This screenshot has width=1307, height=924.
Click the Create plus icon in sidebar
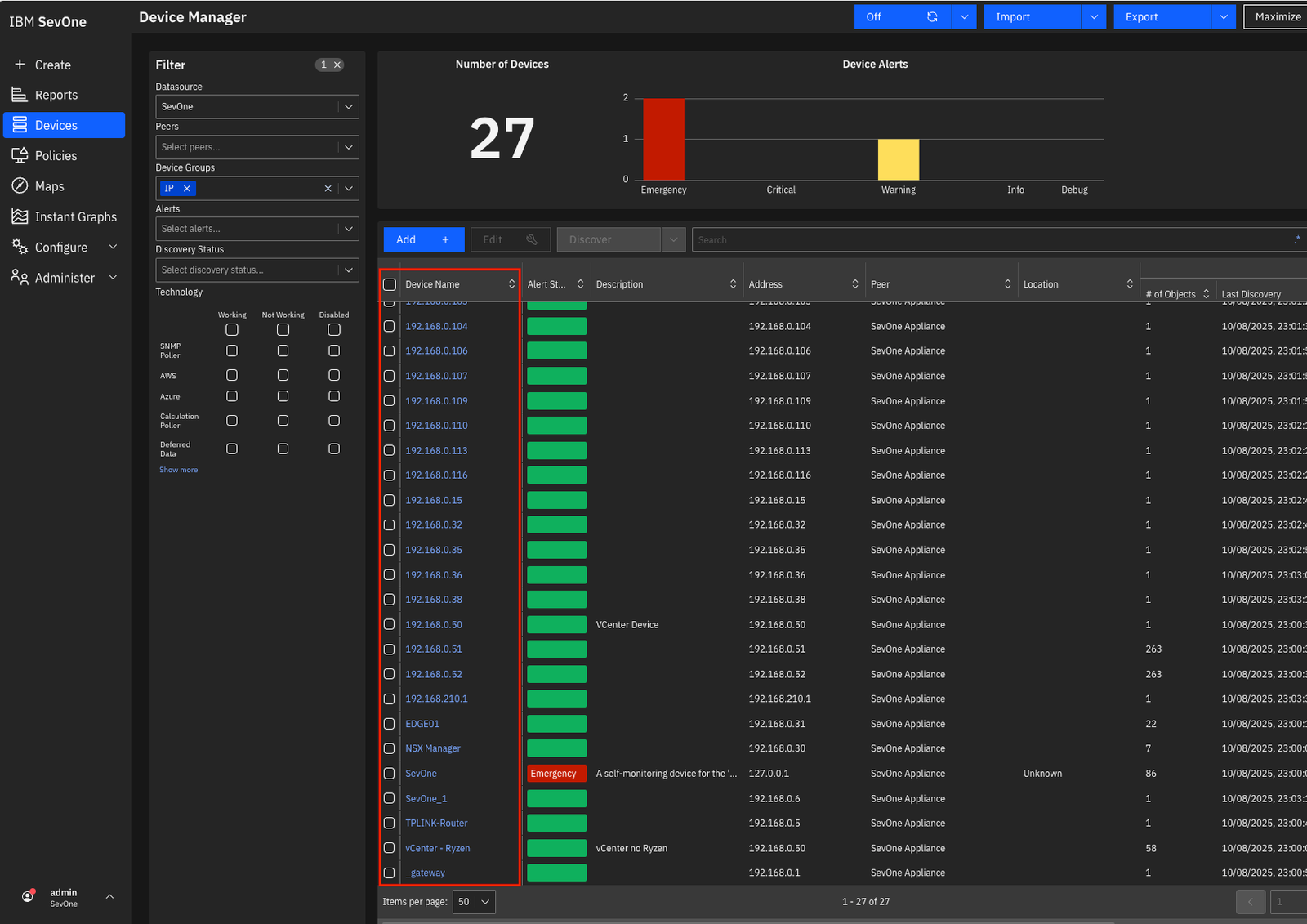click(x=20, y=65)
